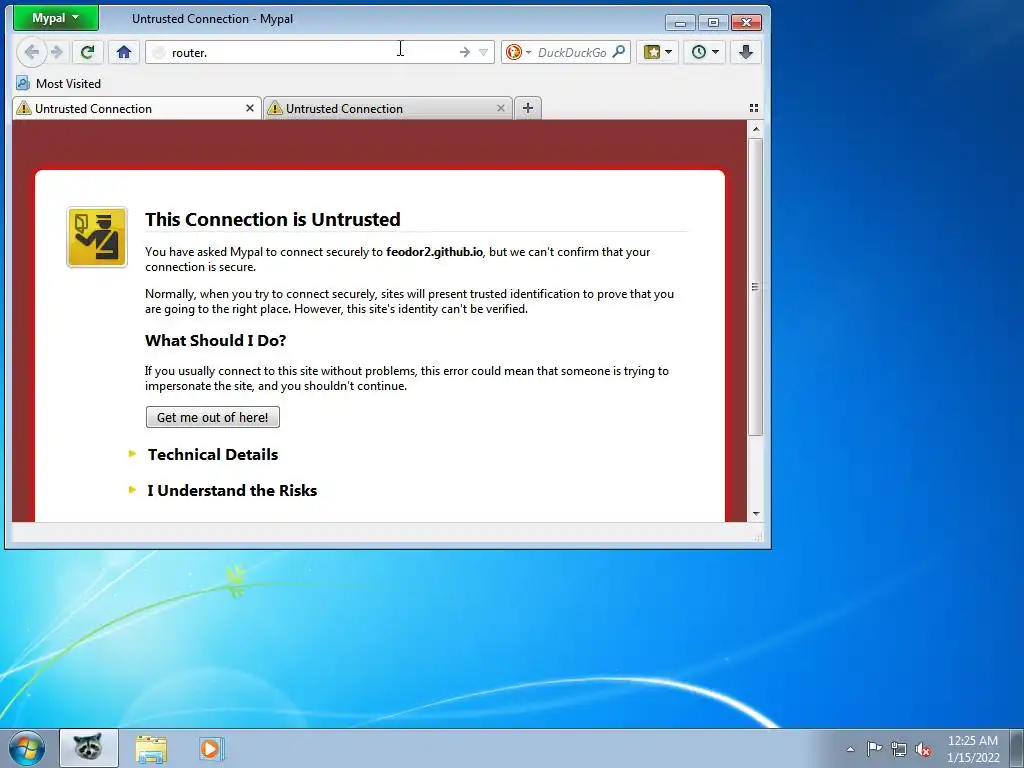Open Windows Explorer from the taskbar
This screenshot has width=1024, height=768.
coord(151,749)
